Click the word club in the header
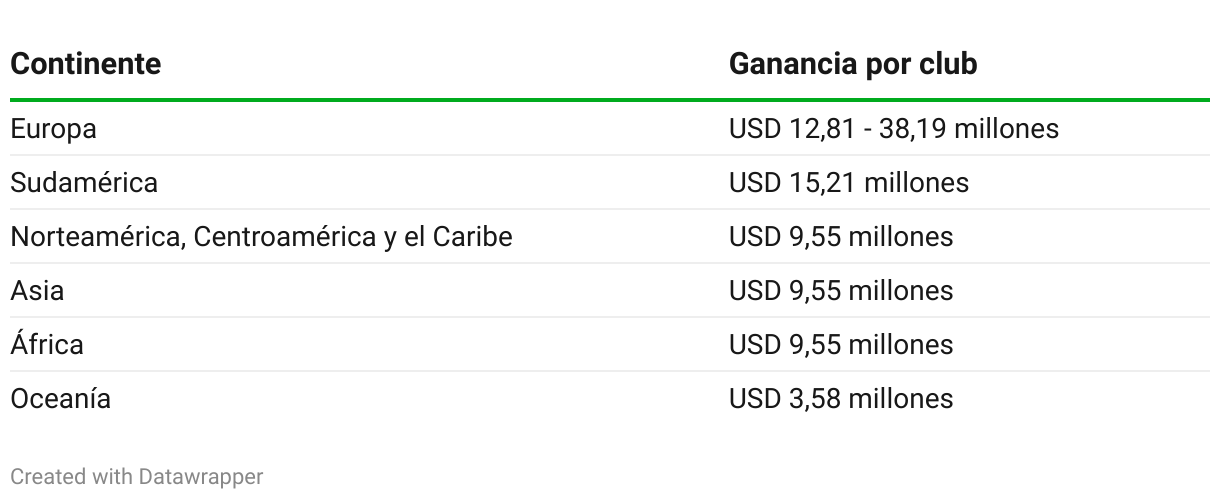1220x500 pixels. (x=946, y=64)
